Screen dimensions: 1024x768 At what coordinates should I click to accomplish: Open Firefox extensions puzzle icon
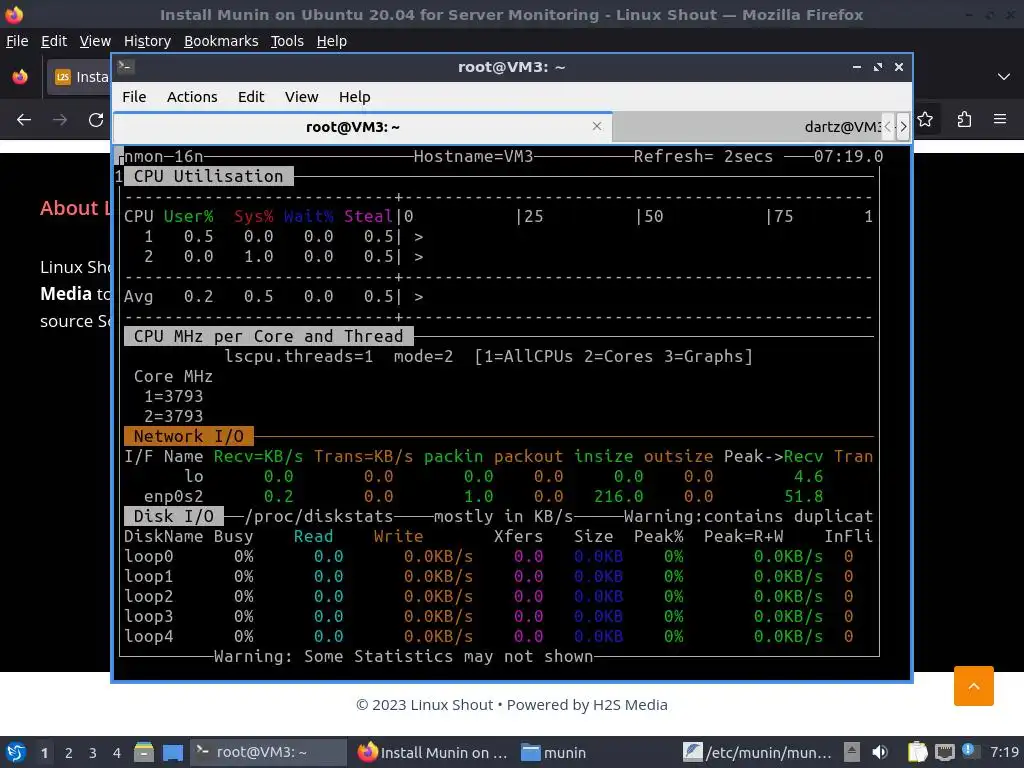[x=964, y=120]
